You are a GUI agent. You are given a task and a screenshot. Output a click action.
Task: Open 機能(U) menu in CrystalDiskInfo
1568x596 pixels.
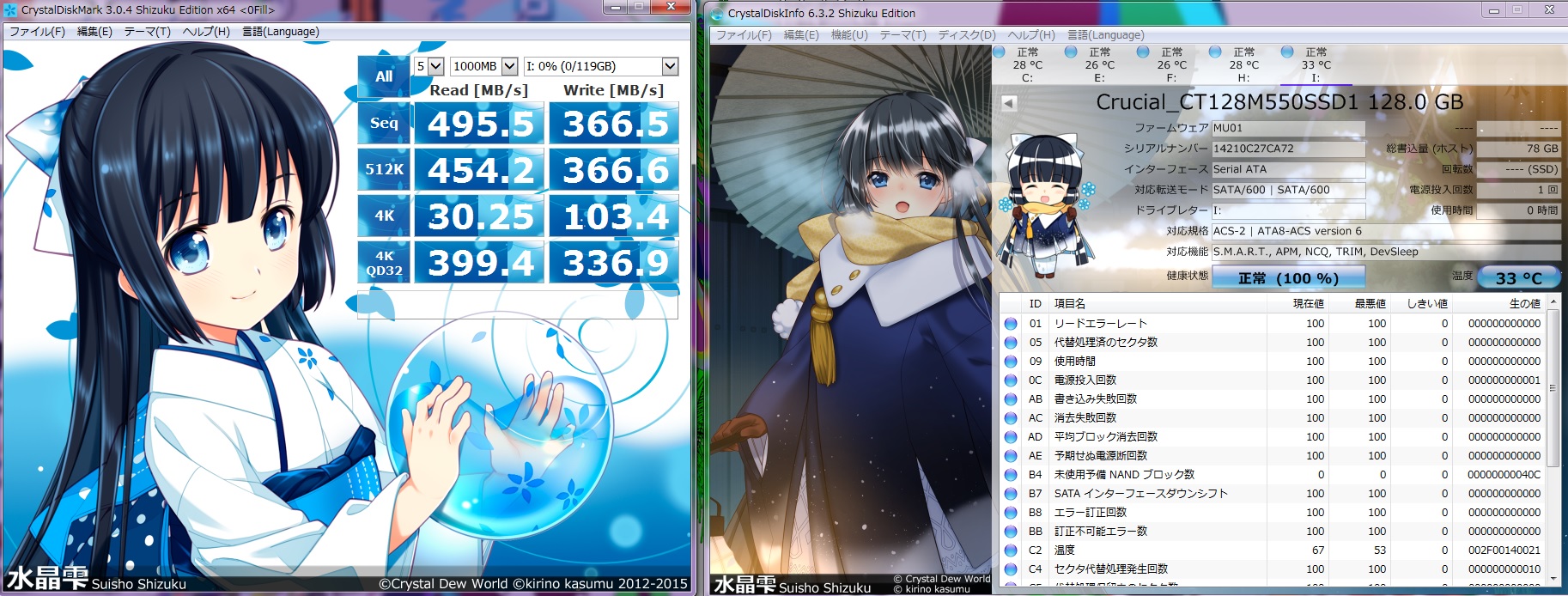(849, 35)
